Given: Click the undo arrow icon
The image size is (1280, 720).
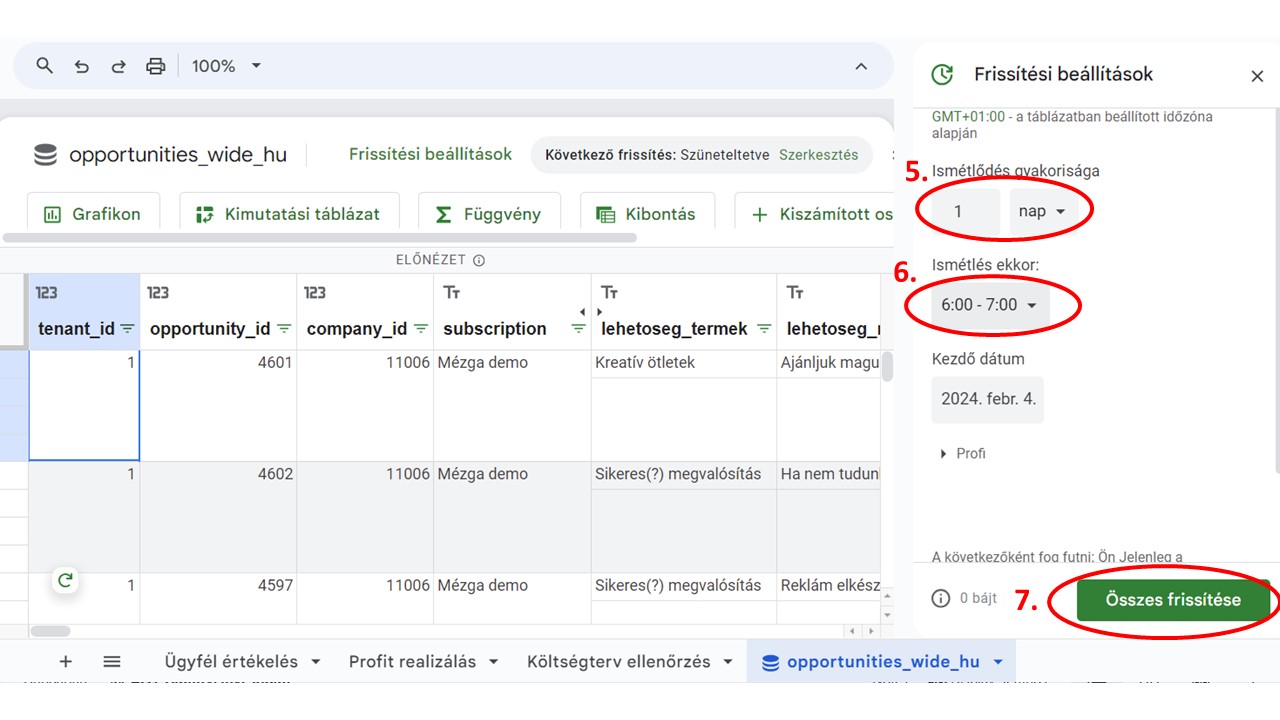Looking at the screenshot, I should point(82,66).
